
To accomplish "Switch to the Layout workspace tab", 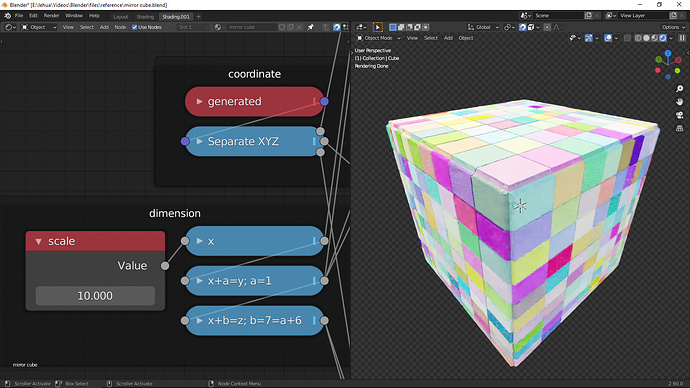I will [120, 17].
